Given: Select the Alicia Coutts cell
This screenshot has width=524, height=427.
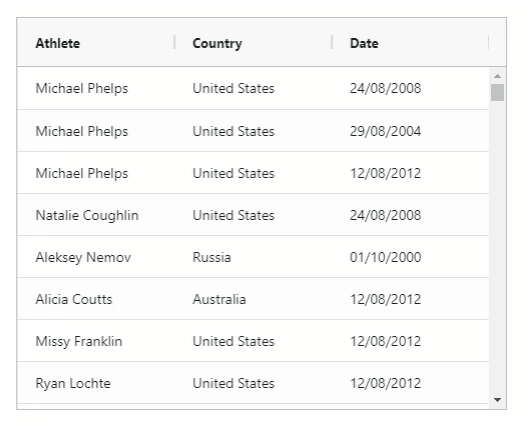Looking at the screenshot, I should click(x=96, y=299).
